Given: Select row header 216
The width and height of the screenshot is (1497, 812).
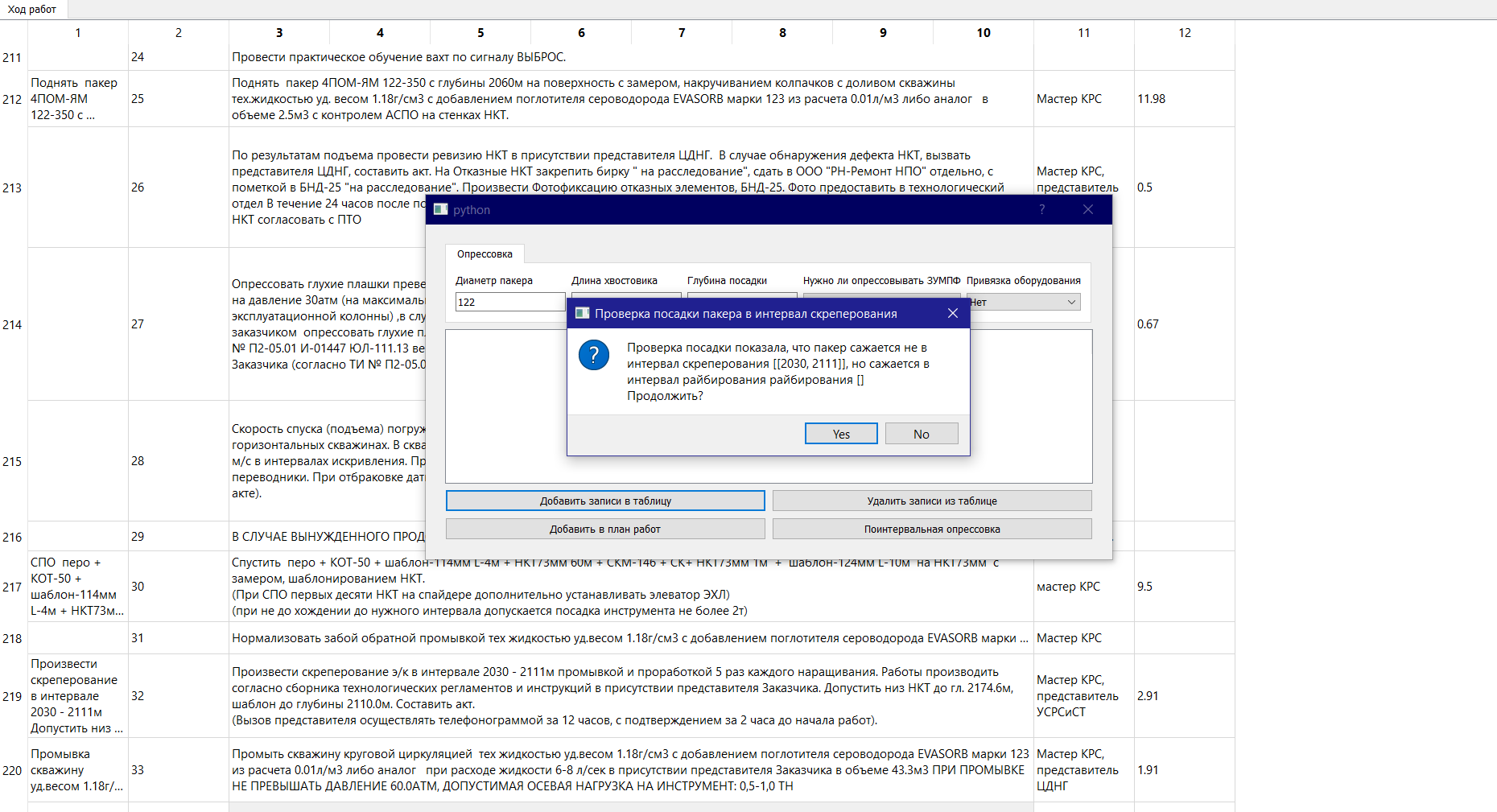Looking at the screenshot, I should pyautogui.click(x=13, y=537).
